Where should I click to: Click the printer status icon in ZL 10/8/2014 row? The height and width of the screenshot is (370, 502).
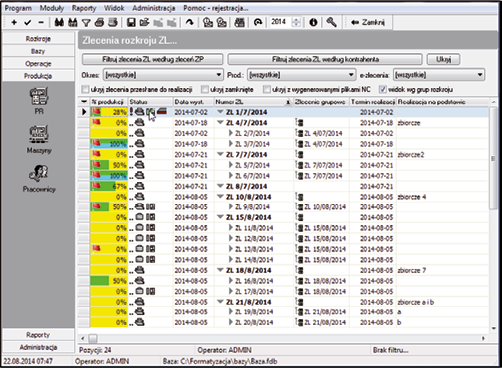[x=140, y=197]
